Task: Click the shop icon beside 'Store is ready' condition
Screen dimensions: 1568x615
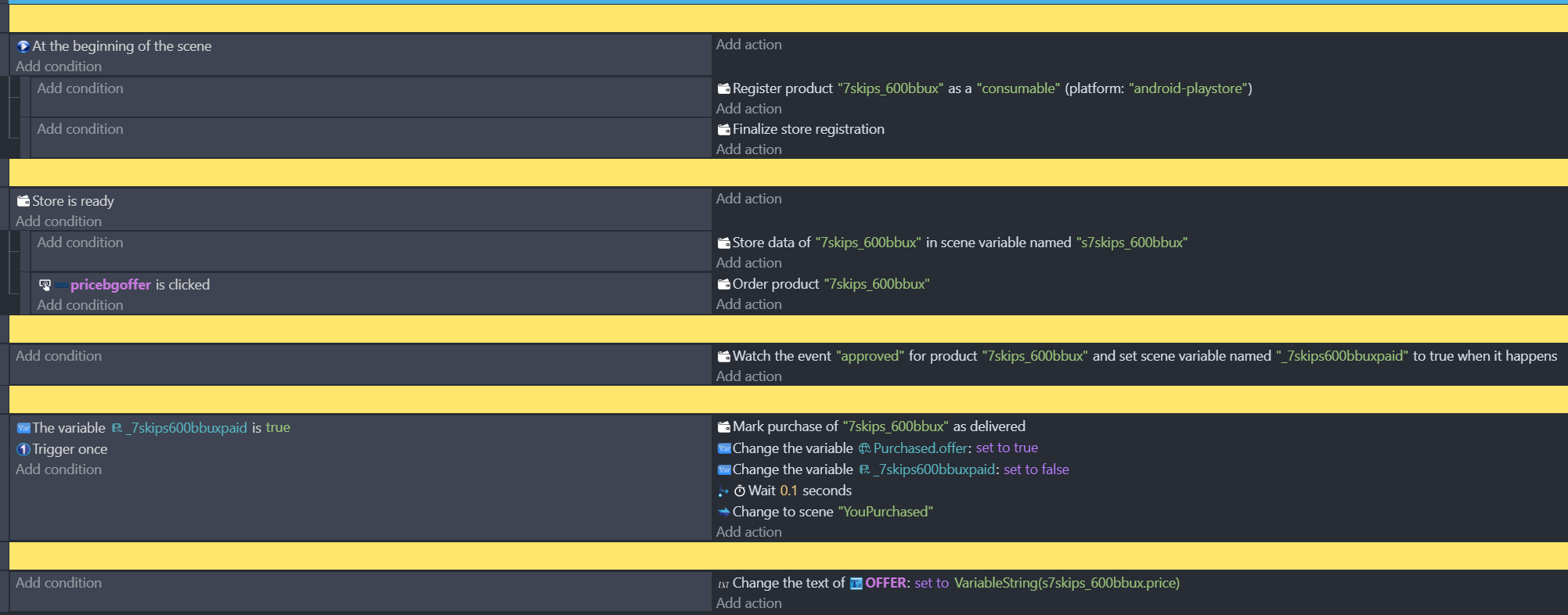Action: [23, 201]
